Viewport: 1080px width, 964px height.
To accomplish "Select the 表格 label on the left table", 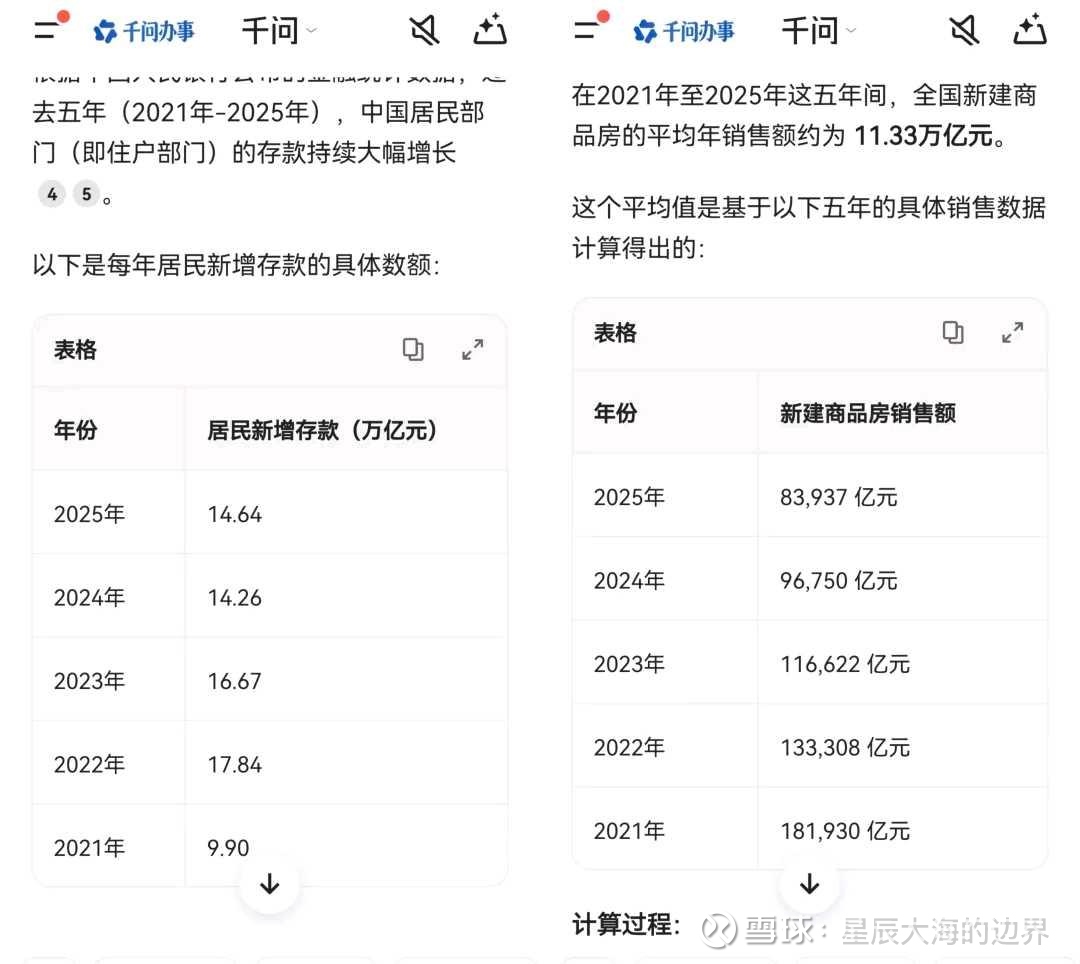I will pyautogui.click(x=74, y=350).
